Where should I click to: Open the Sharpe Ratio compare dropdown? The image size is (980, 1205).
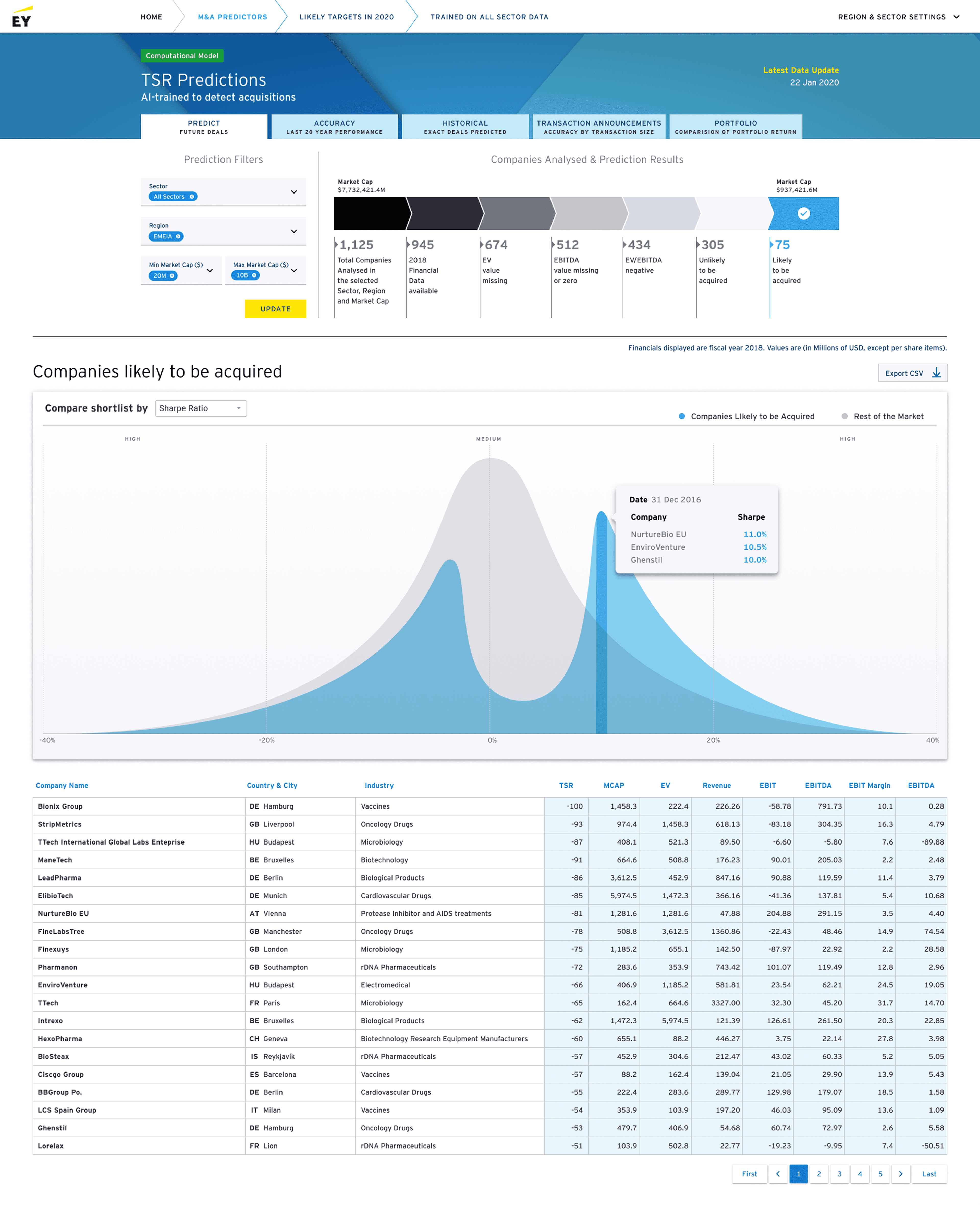(x=200, y=408)
